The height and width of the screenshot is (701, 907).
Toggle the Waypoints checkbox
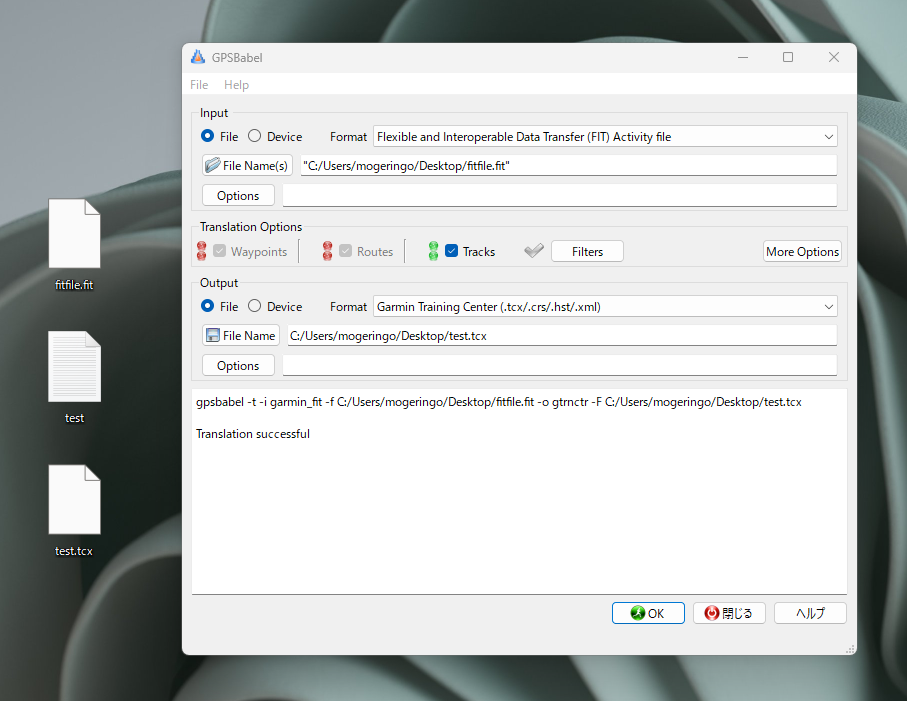[x=219, y=251]
